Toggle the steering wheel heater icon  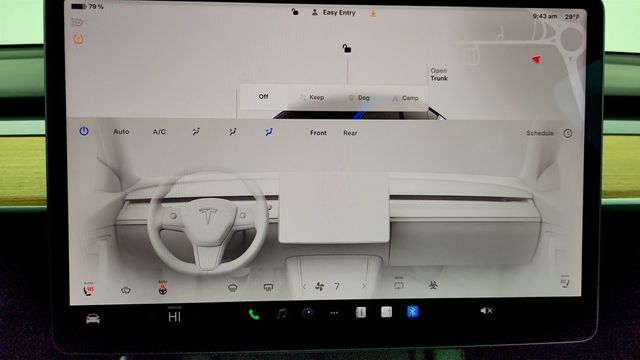pyautogui.click(x=162, y=289)
